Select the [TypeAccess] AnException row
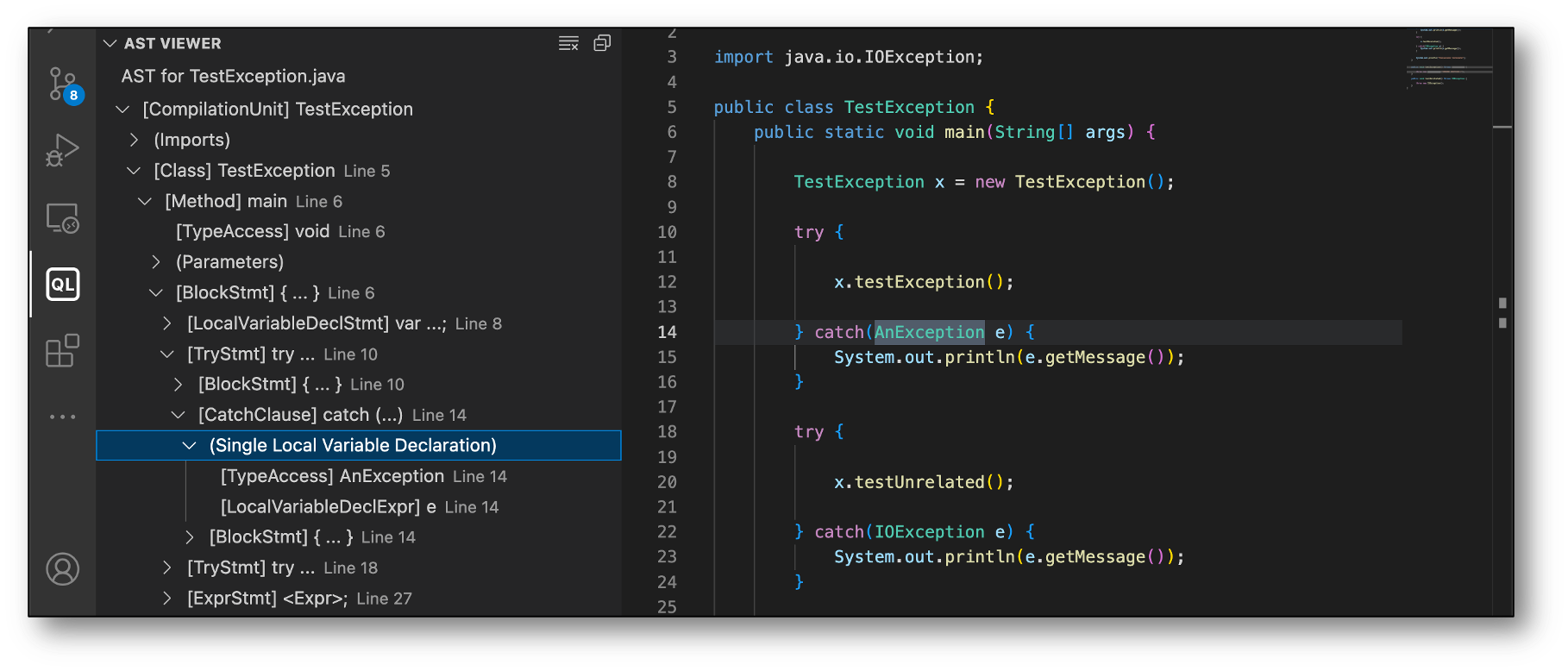Viewport: 1568px width, 671px height. 358,476
